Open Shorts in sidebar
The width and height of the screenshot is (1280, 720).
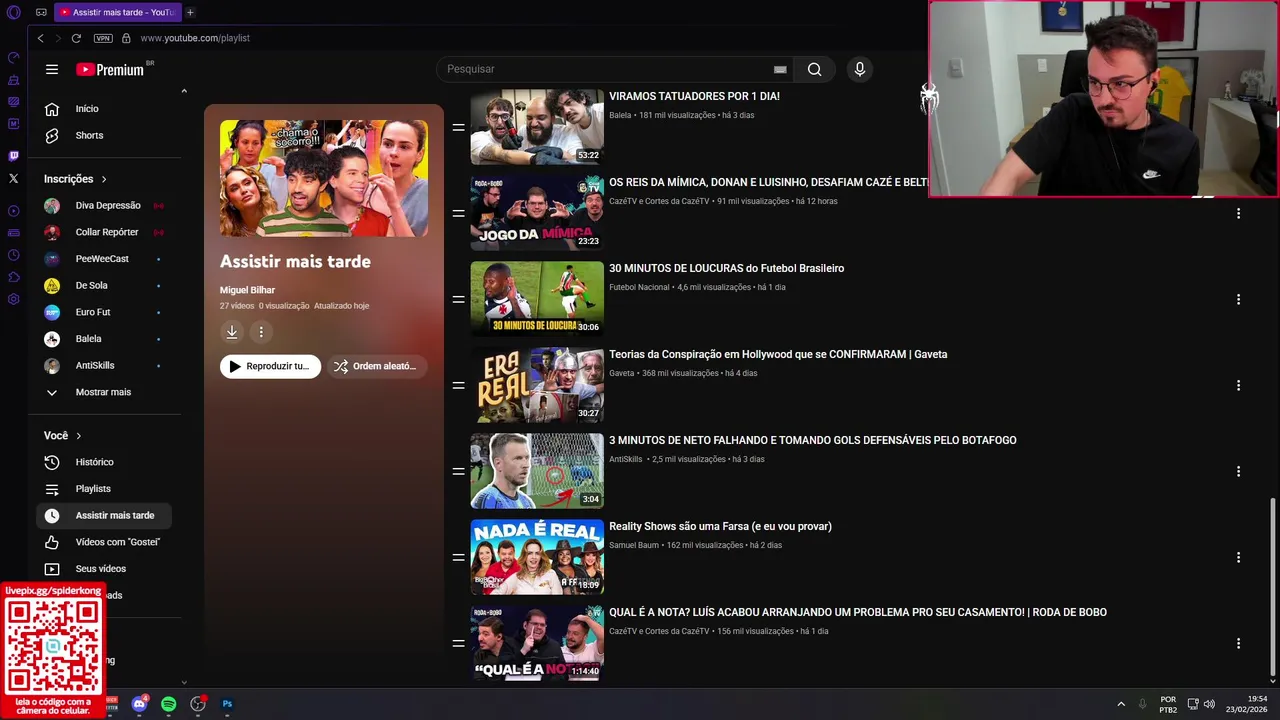tap(104, 135)
